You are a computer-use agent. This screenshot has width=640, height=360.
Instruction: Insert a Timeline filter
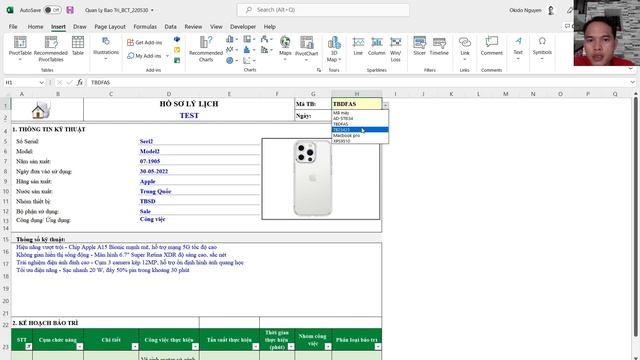(x=439, y=46)
